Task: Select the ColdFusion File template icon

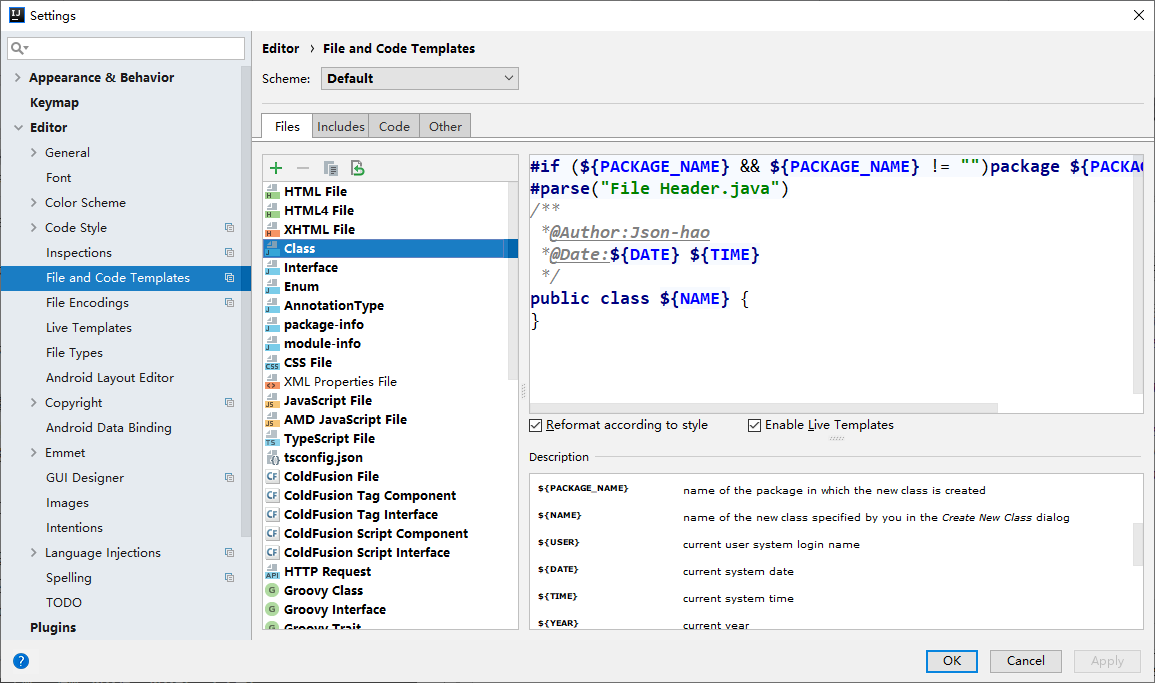Action: point(273,477)
